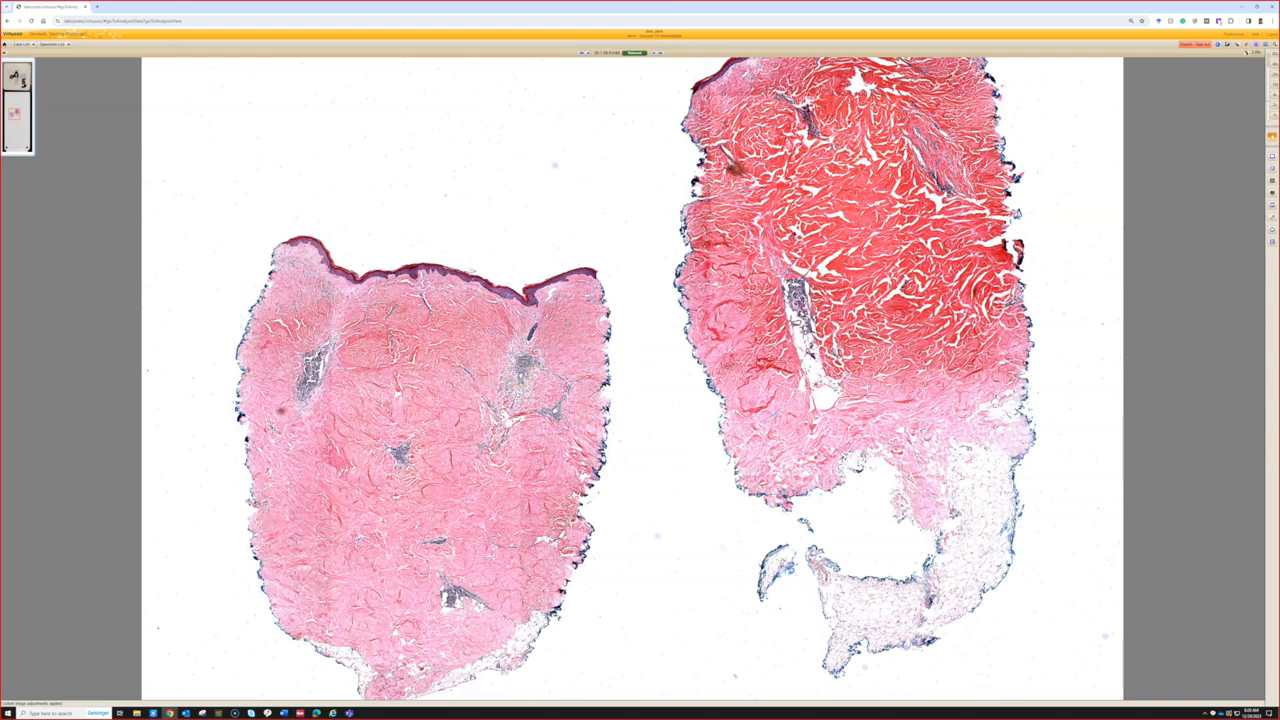
Task: Open a new browser tab
Action: (x=97, y=7)
